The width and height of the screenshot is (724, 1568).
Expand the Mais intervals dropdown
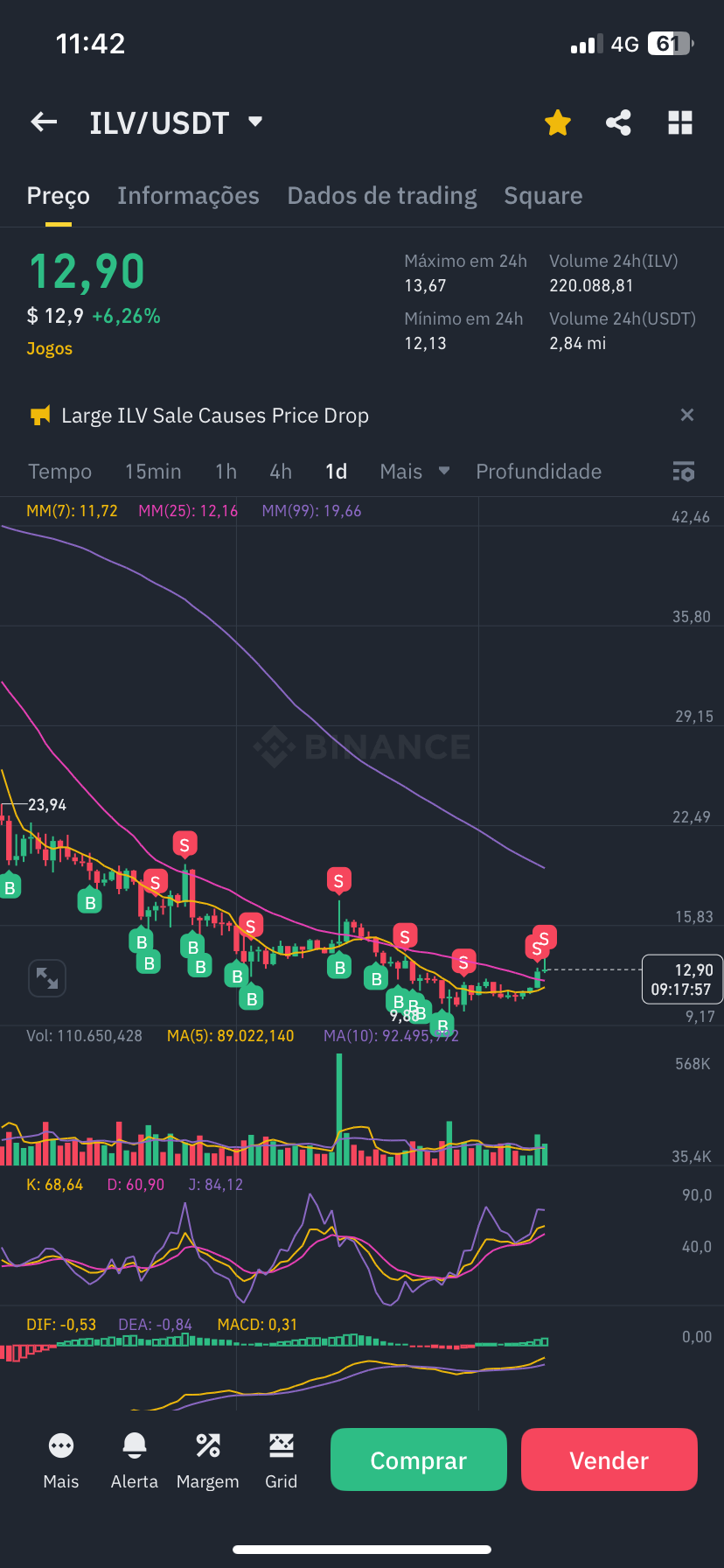coord(414,472)
